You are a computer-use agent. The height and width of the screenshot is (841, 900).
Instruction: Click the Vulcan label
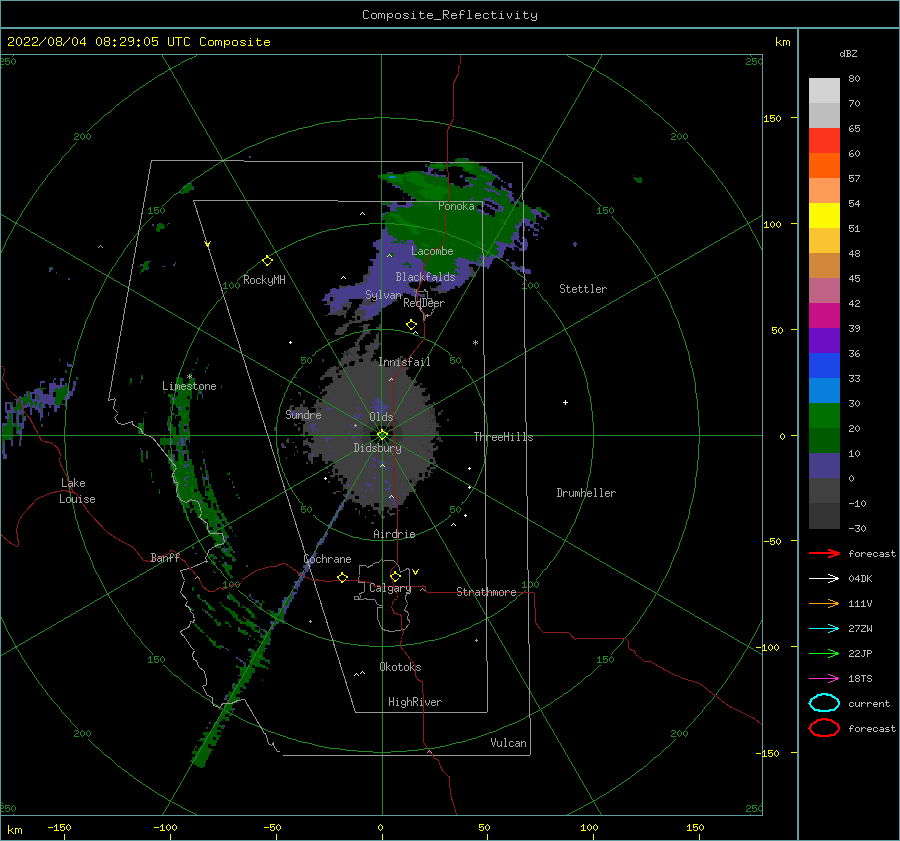tap(508, 743)
